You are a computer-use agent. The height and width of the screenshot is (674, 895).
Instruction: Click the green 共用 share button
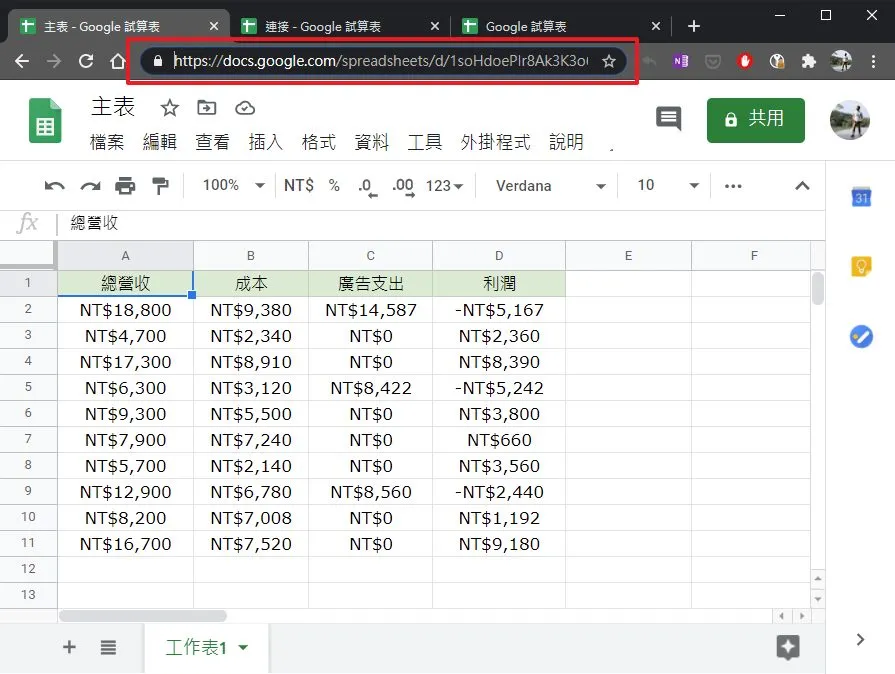pos(756,120)
